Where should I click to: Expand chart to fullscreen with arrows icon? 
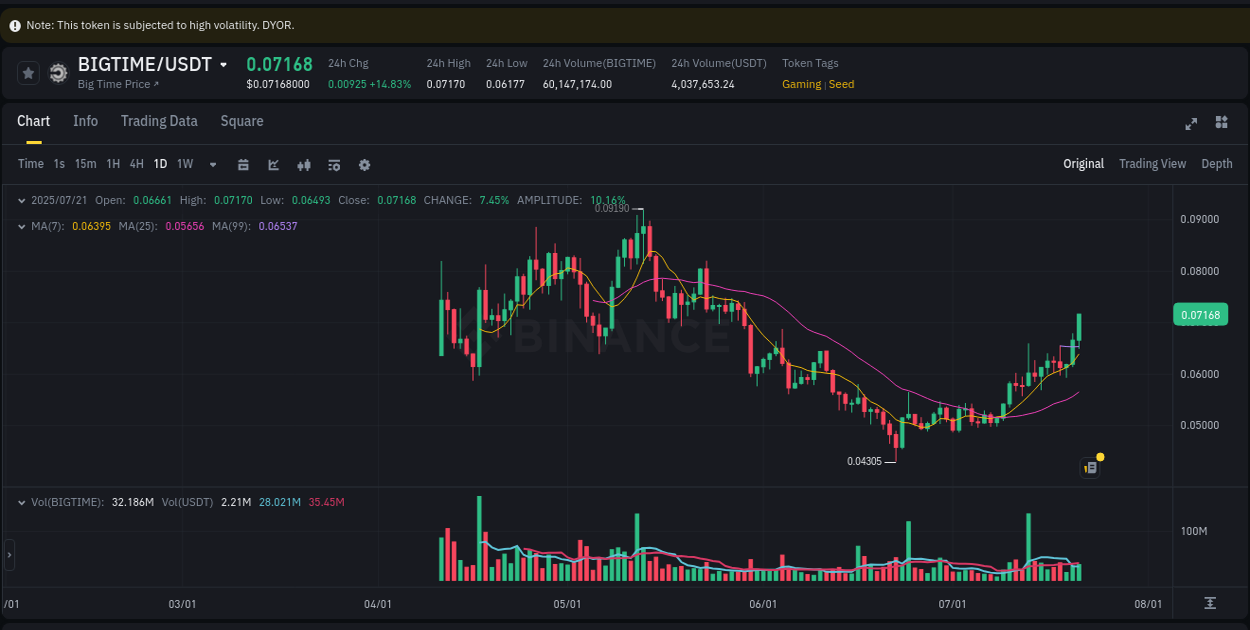coord(1191,124)
